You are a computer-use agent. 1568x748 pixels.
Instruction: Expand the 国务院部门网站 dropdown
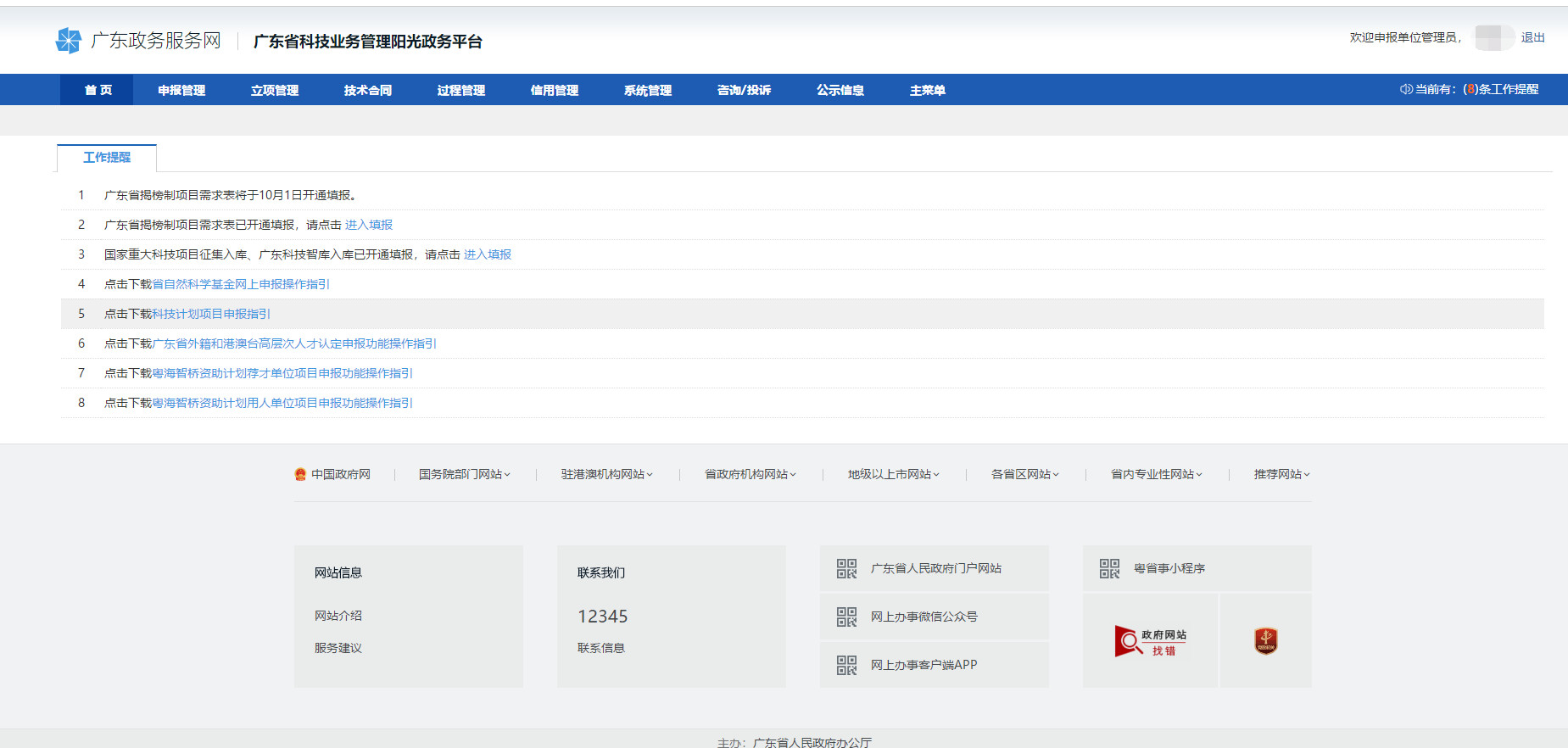[x=464, y=475]
